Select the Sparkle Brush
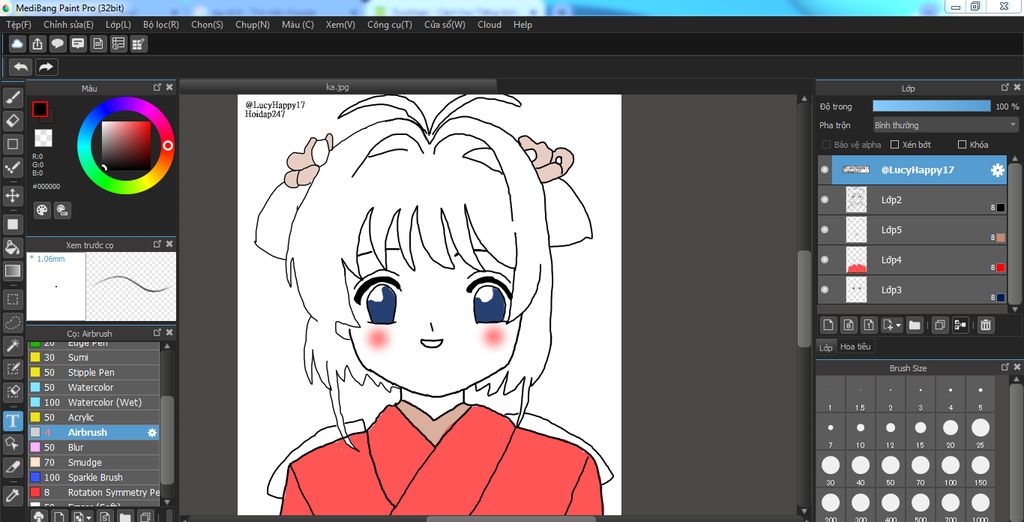The image size is (1024, 522). [x=93, y=478]
